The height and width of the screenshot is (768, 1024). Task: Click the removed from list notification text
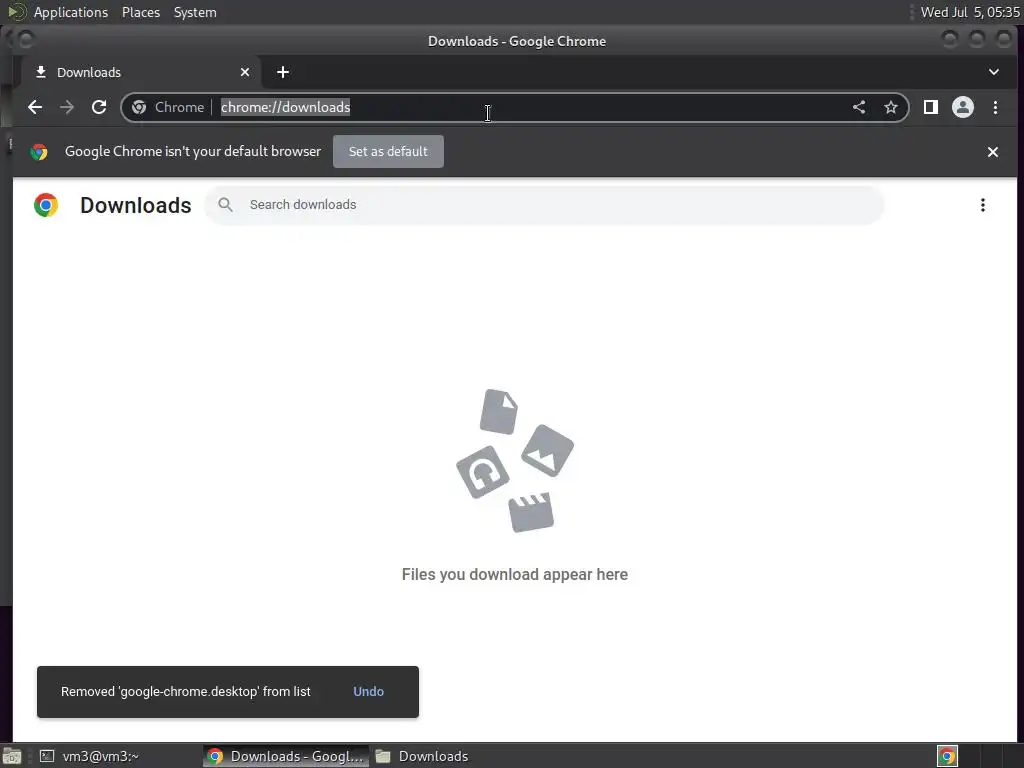[185, 691]
